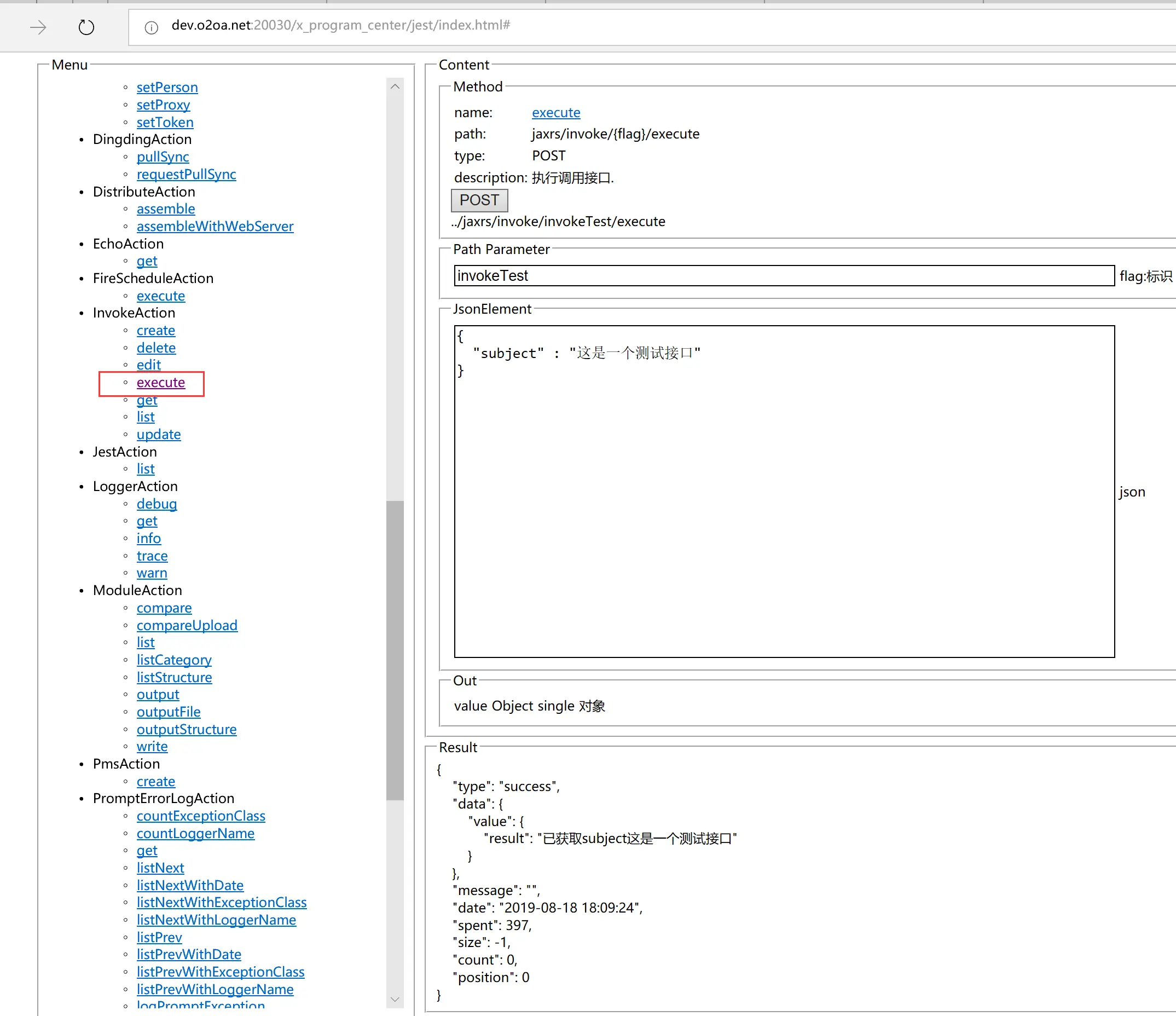The width and height of the screenshot is (1176, 1016).
Task: Open requestPullSync under DingdingAction
Action: pyautogui.click(x=186, y=174)
